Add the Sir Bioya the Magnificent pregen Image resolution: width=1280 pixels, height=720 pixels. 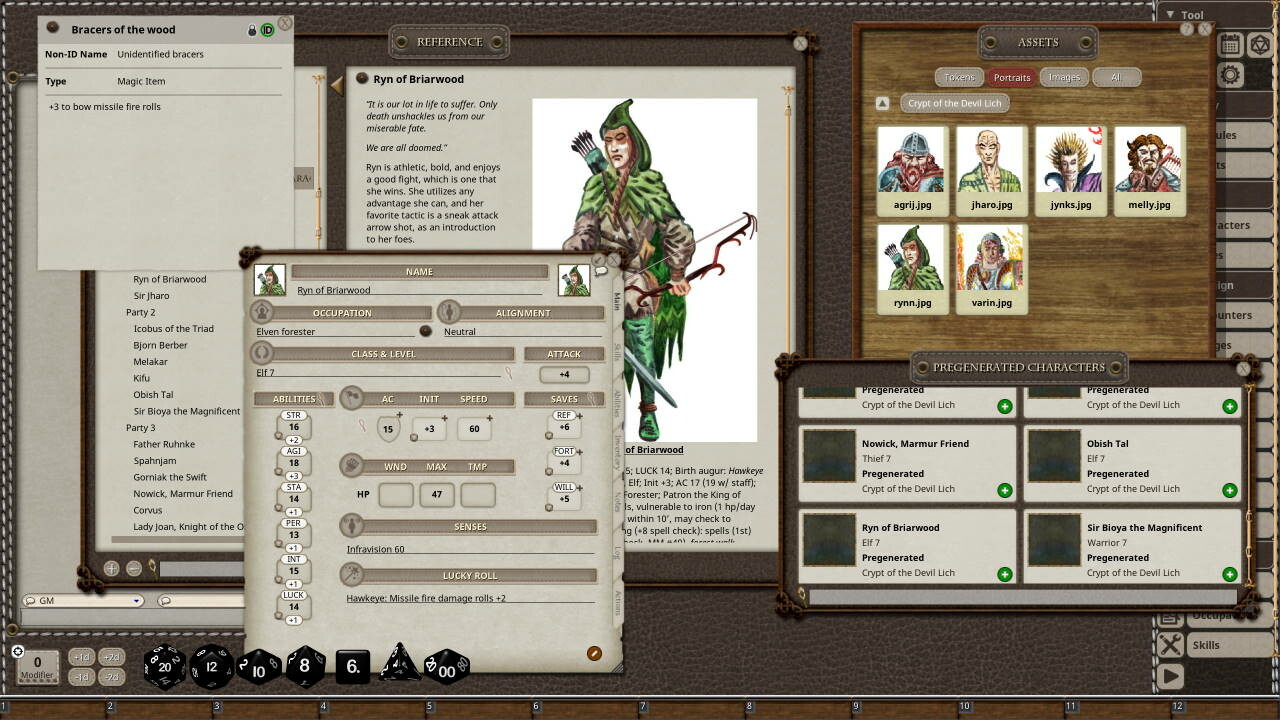1229,574
